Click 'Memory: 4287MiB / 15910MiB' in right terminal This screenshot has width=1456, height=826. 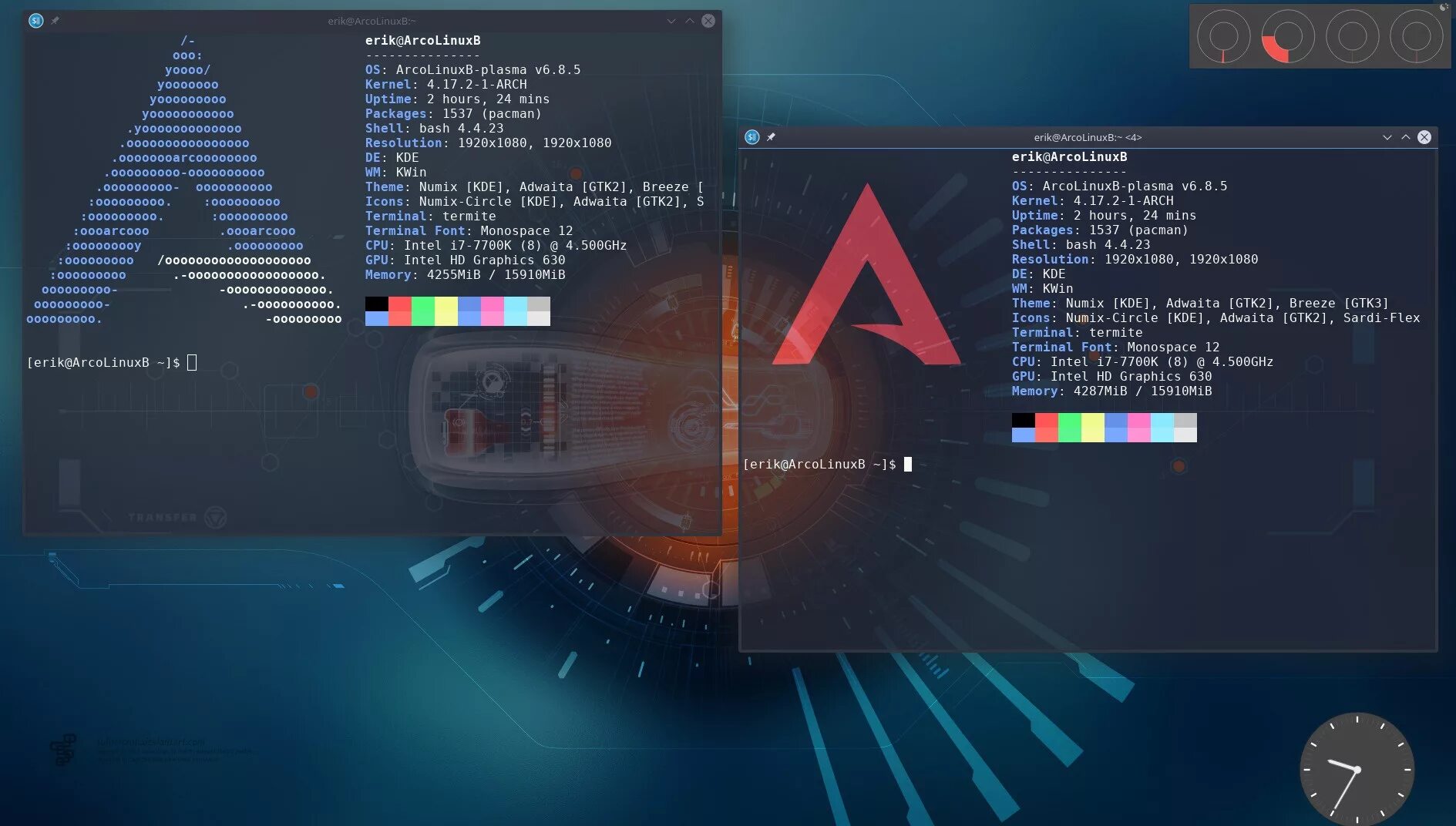(x=1112, y=391)
